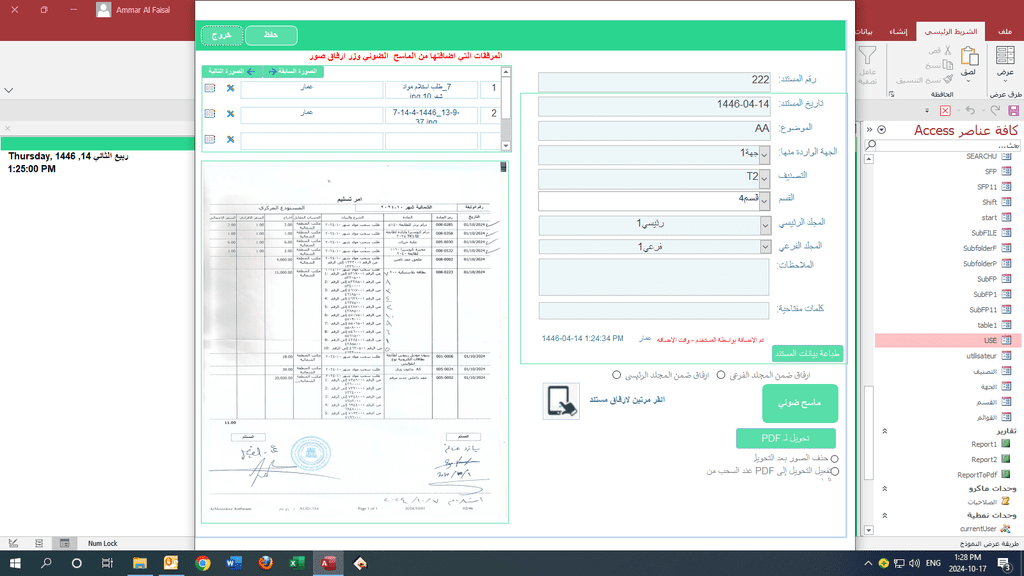1024x576 pixels.
Task: Open the التصنيف dropdown showing T2
Action: (x=764, y=178)
